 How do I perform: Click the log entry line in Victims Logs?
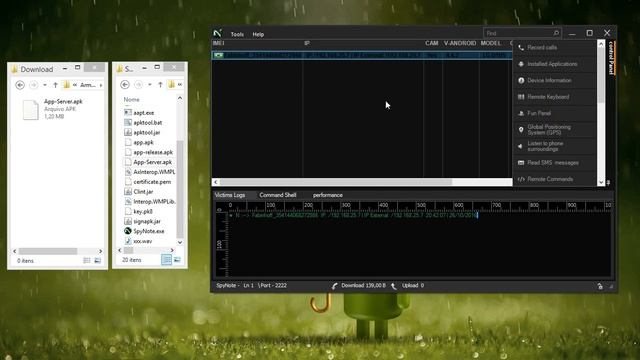tap(354, 215)
